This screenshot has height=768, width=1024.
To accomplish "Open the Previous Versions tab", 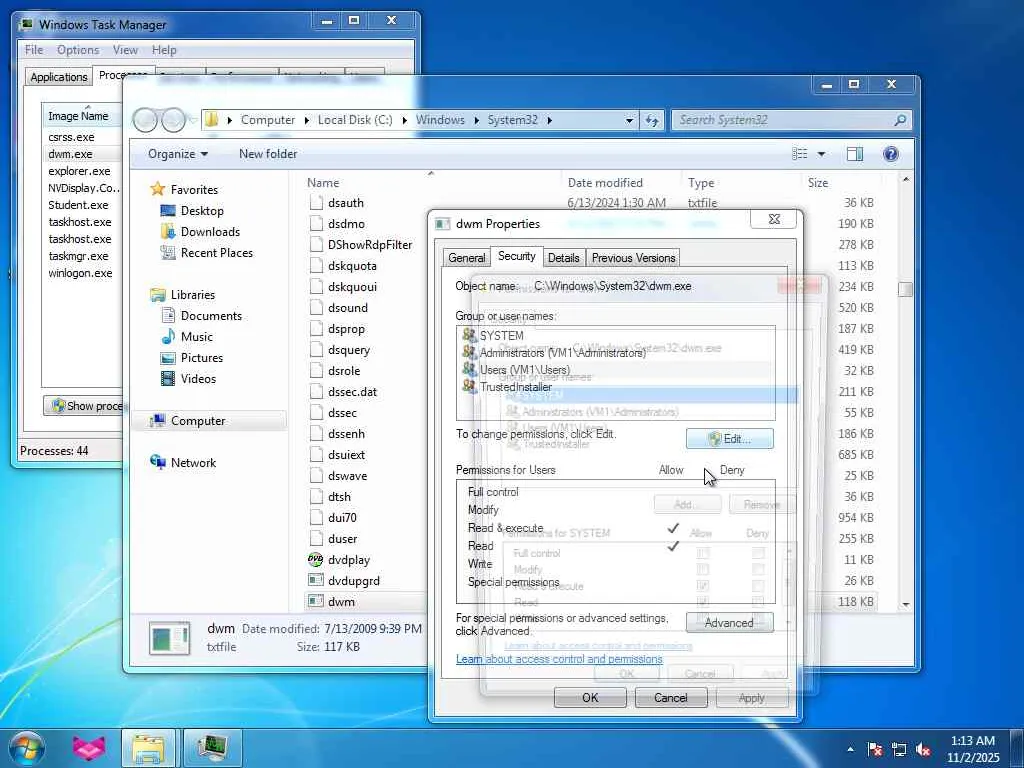I will (633, 258).
